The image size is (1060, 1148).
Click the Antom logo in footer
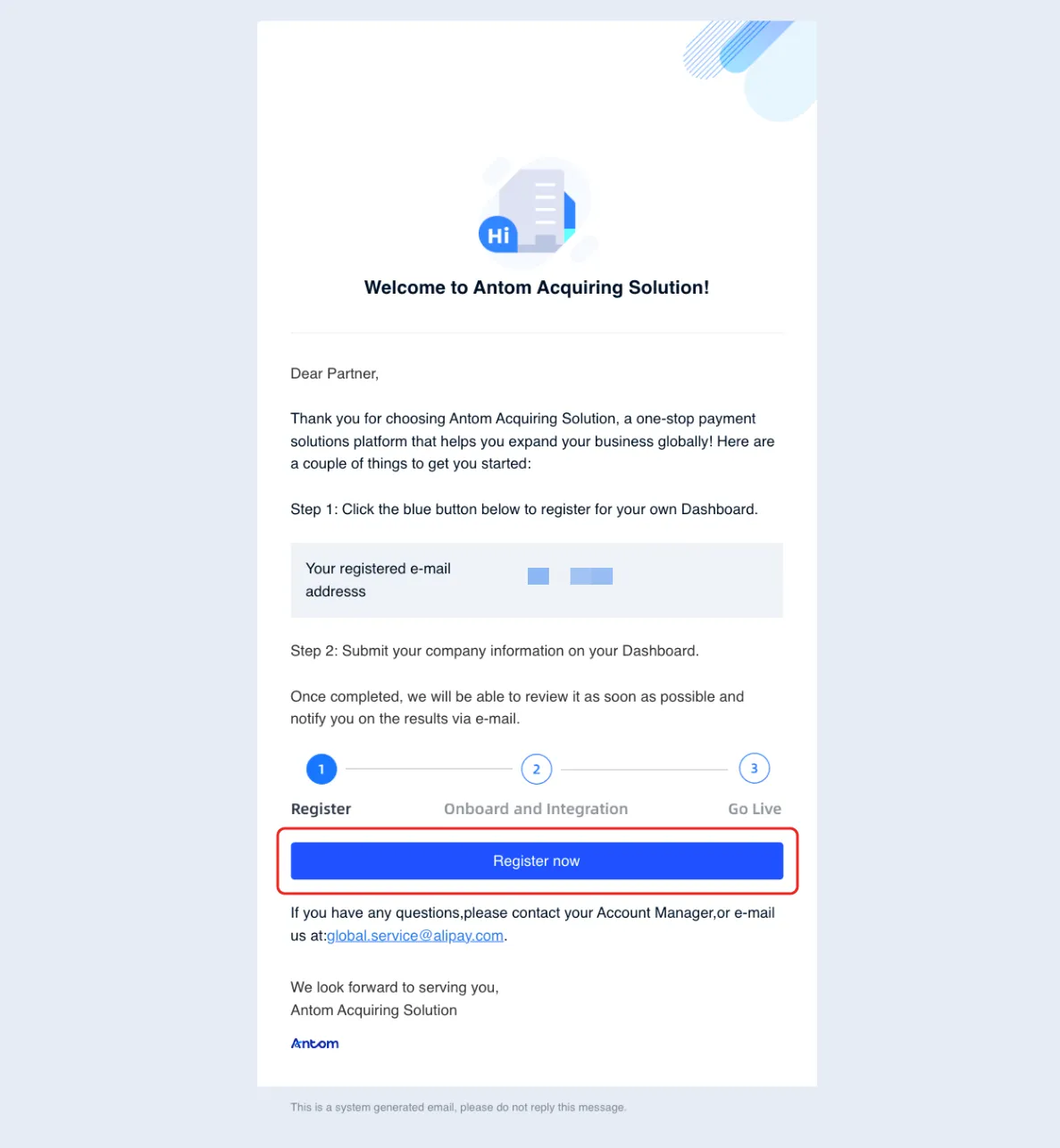coord(315,1043)
